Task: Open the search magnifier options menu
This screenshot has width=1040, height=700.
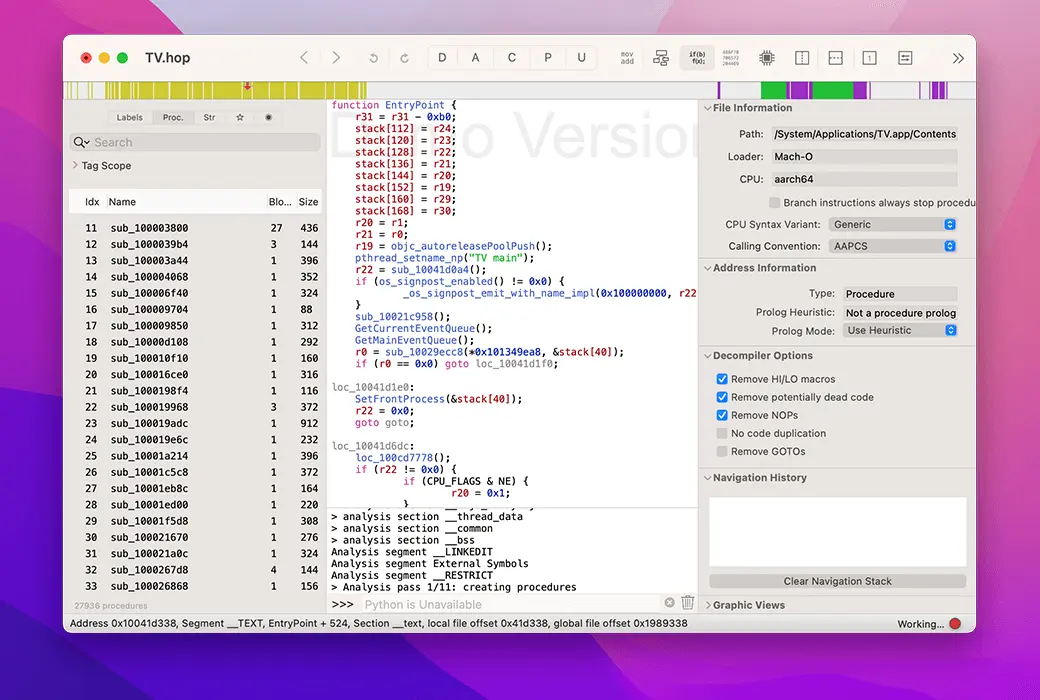Action: click(x=82, y=142)
